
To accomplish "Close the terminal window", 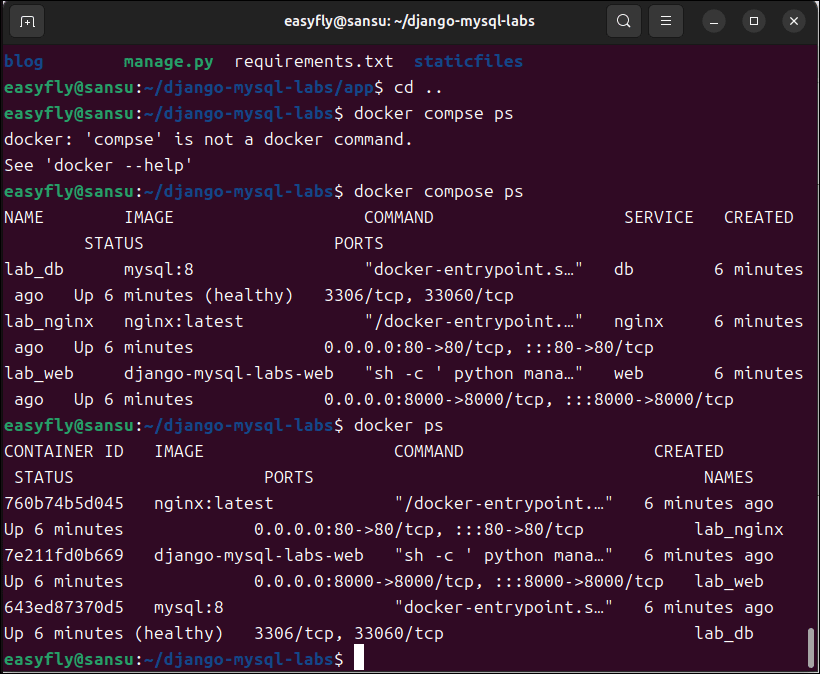I will pos(793,21).
